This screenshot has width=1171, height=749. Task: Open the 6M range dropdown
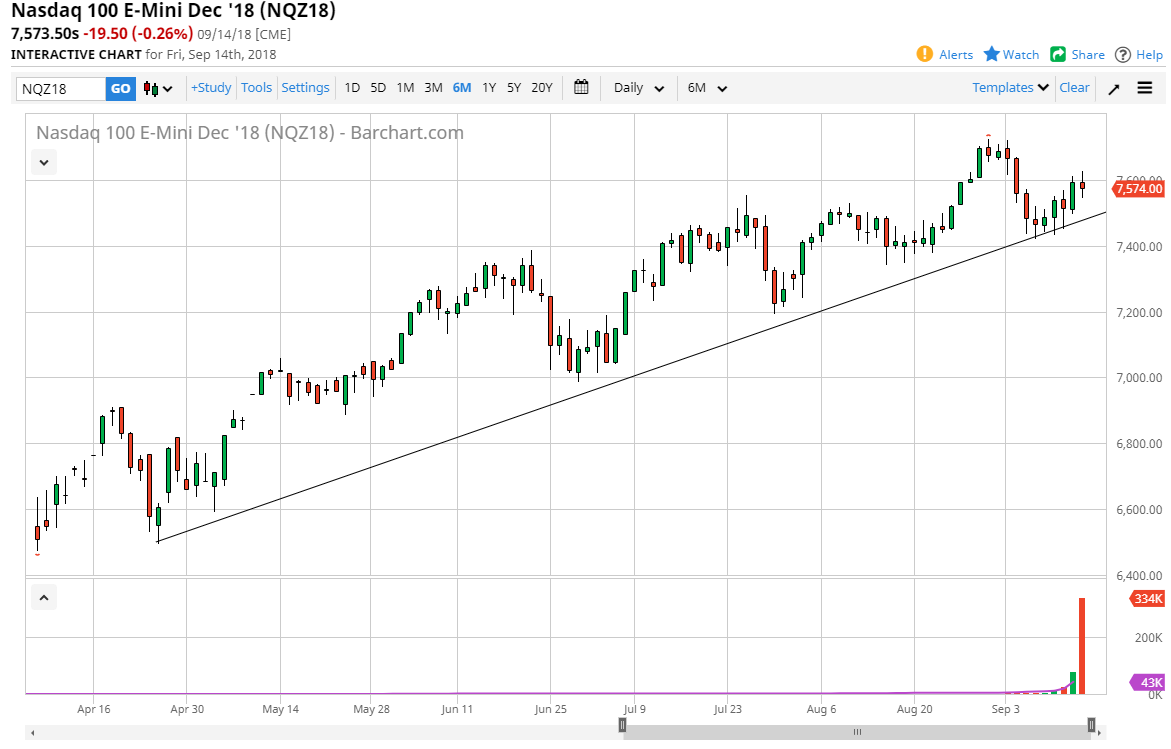click(706, 88)
